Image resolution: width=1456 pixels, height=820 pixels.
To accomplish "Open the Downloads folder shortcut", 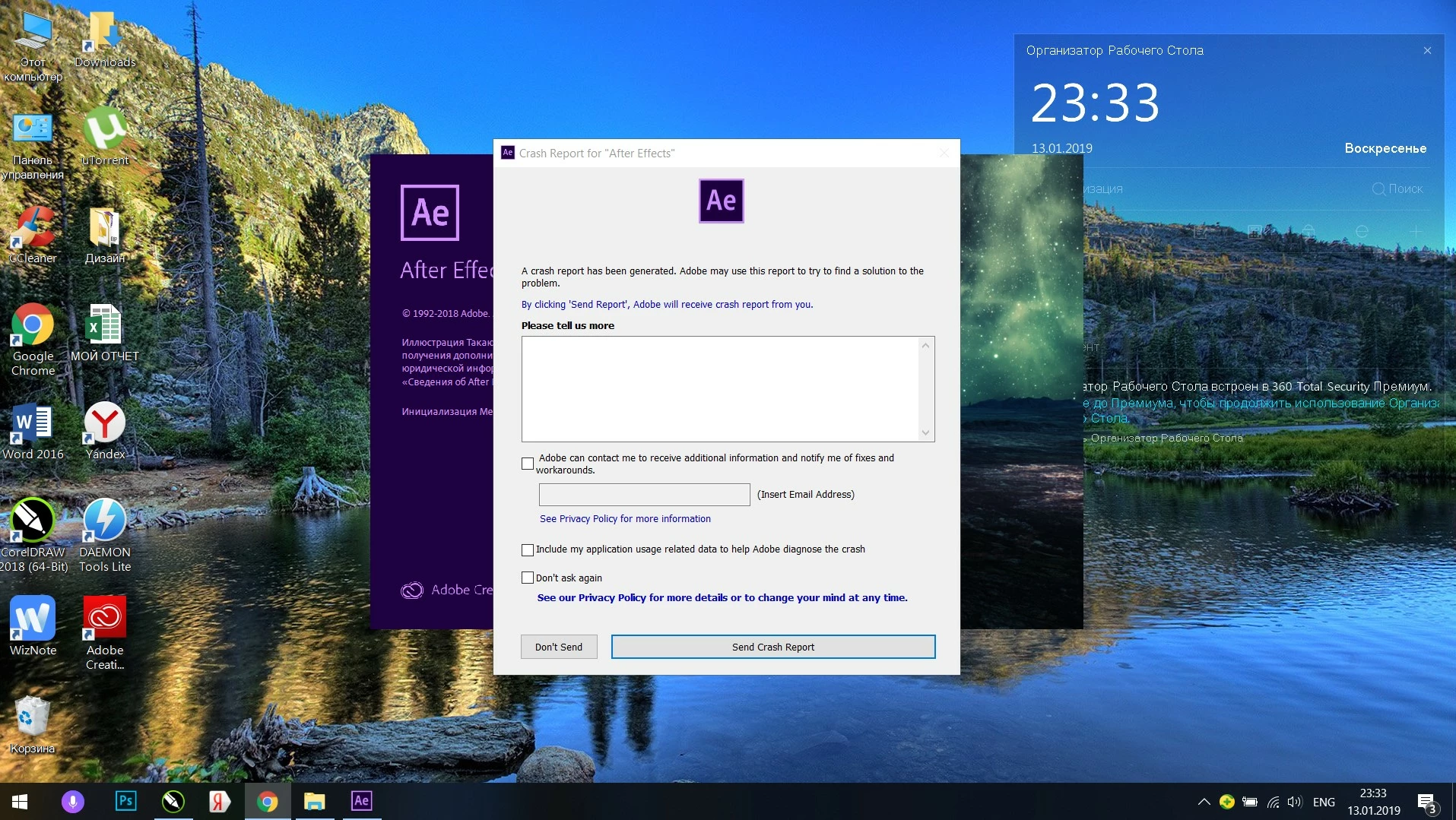I will coord(105,40).
